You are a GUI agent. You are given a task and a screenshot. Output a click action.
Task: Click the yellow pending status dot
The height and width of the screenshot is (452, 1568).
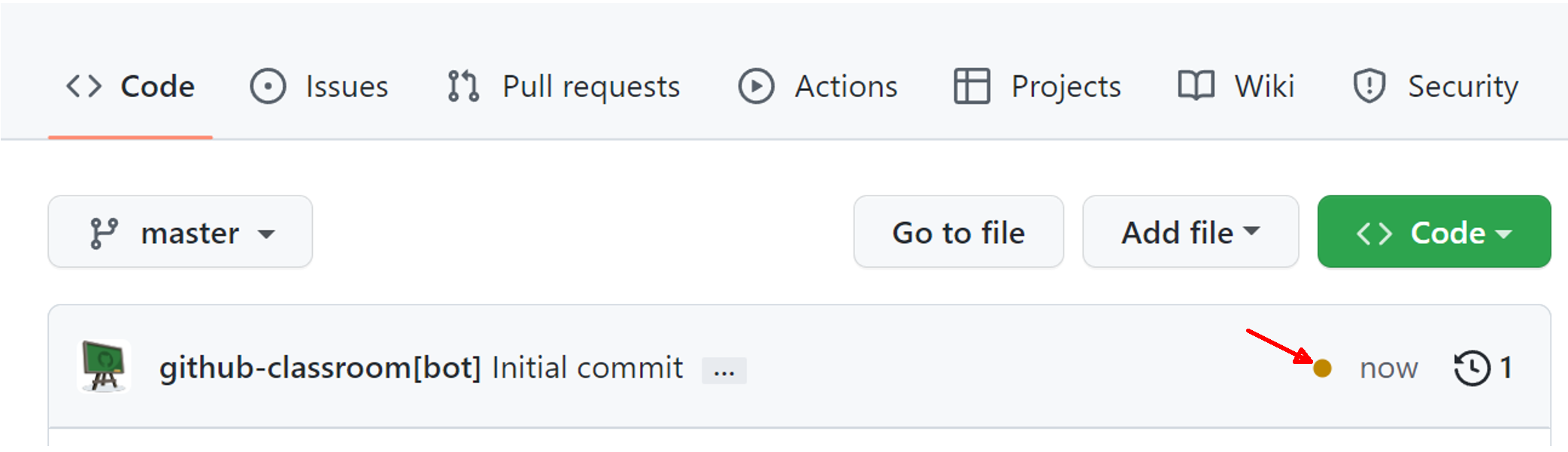point(1322,369)
